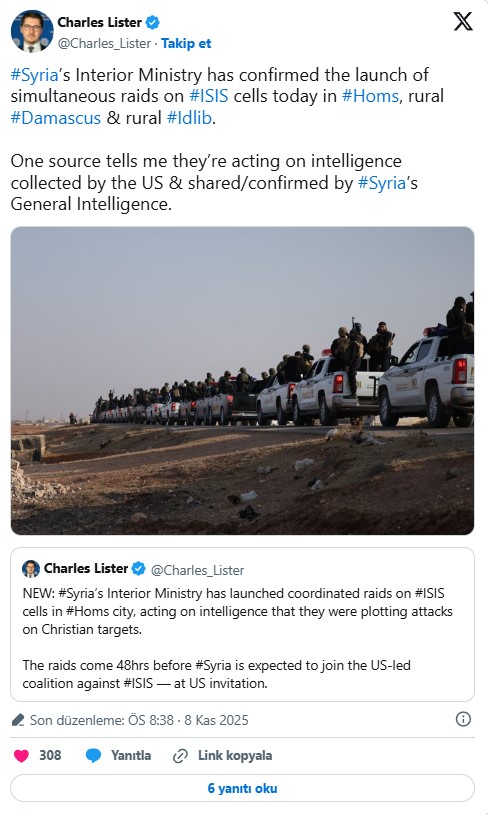488x815 pixels.
Task: Click the '6 yanıtı oku' button
Action: 242,788
